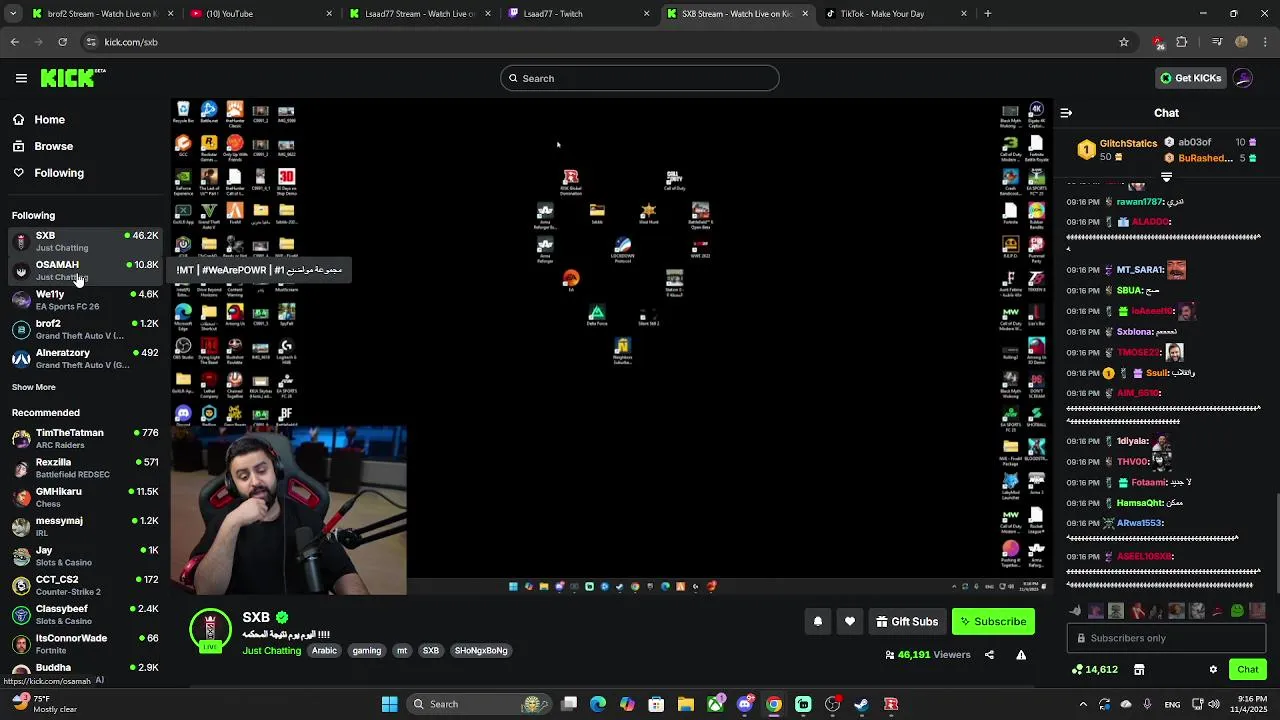Select the Arabic tag

pos(324,651)
